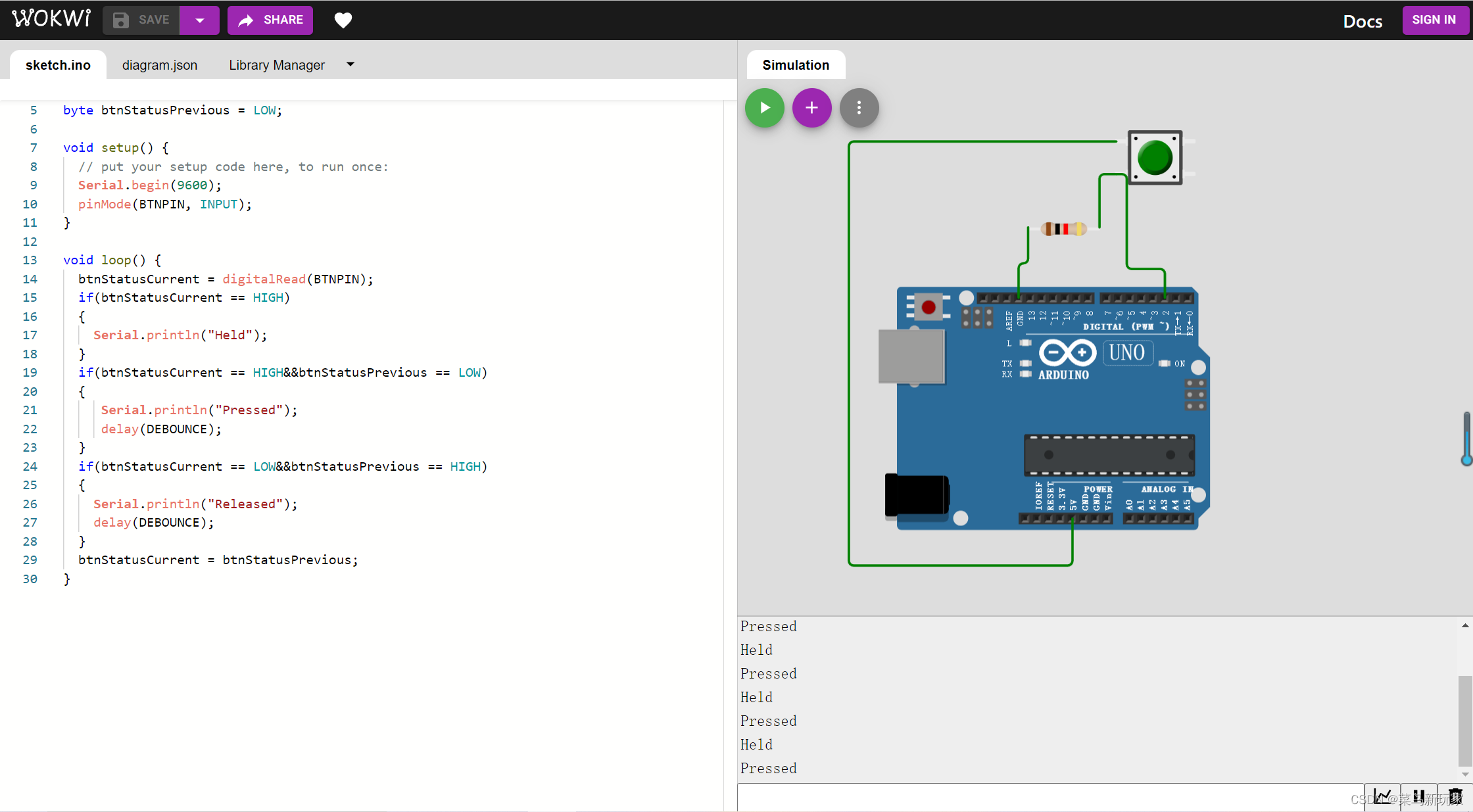Open the serial plotter chart icon

(1382, 796)
